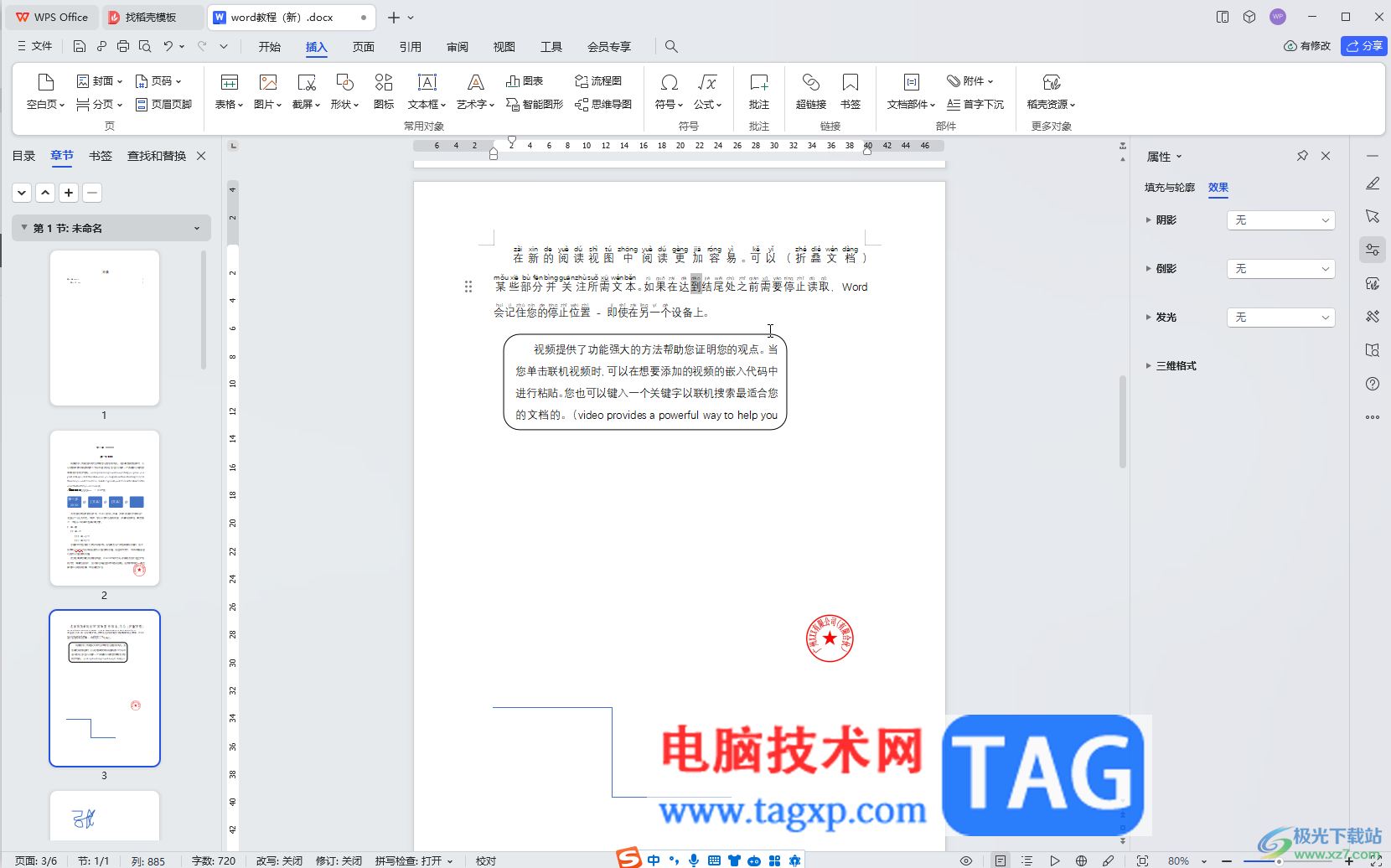Open the 倒影 reflection dropdown
This screenshot has width=1391, height=868.
(1281, 269)
